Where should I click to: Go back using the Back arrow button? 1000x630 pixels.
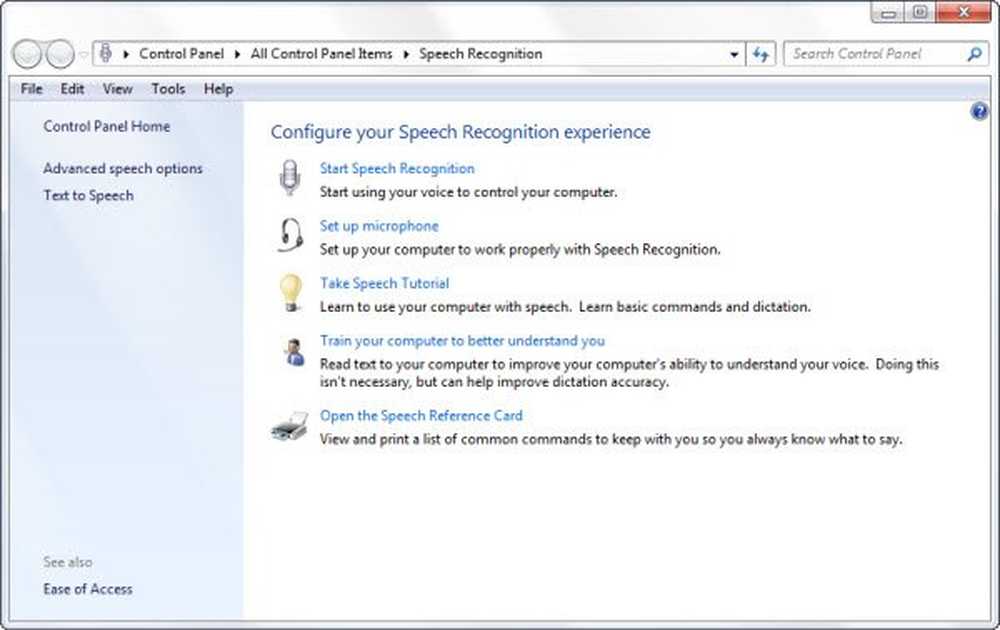click(27, 54)
